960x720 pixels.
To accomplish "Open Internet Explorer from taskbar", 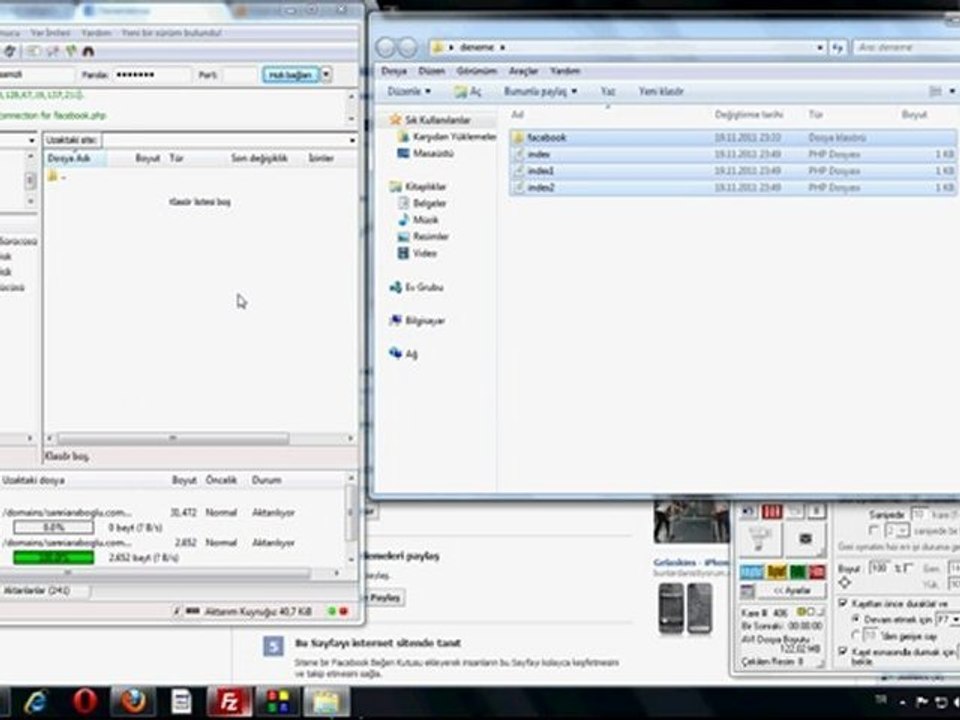I will point(36,702).
